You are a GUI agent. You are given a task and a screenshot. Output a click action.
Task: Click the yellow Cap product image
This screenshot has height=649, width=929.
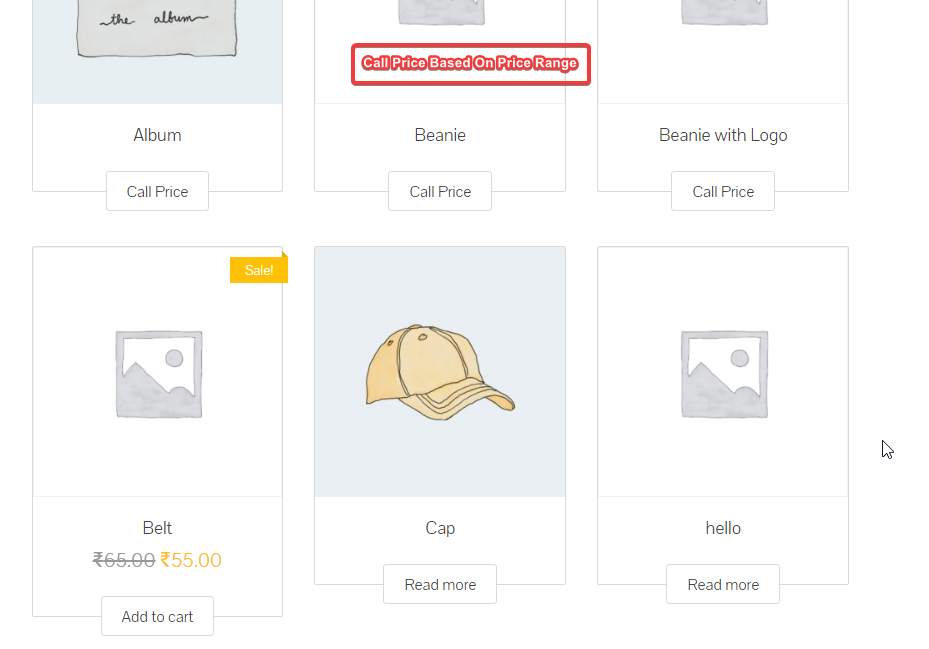440,372
